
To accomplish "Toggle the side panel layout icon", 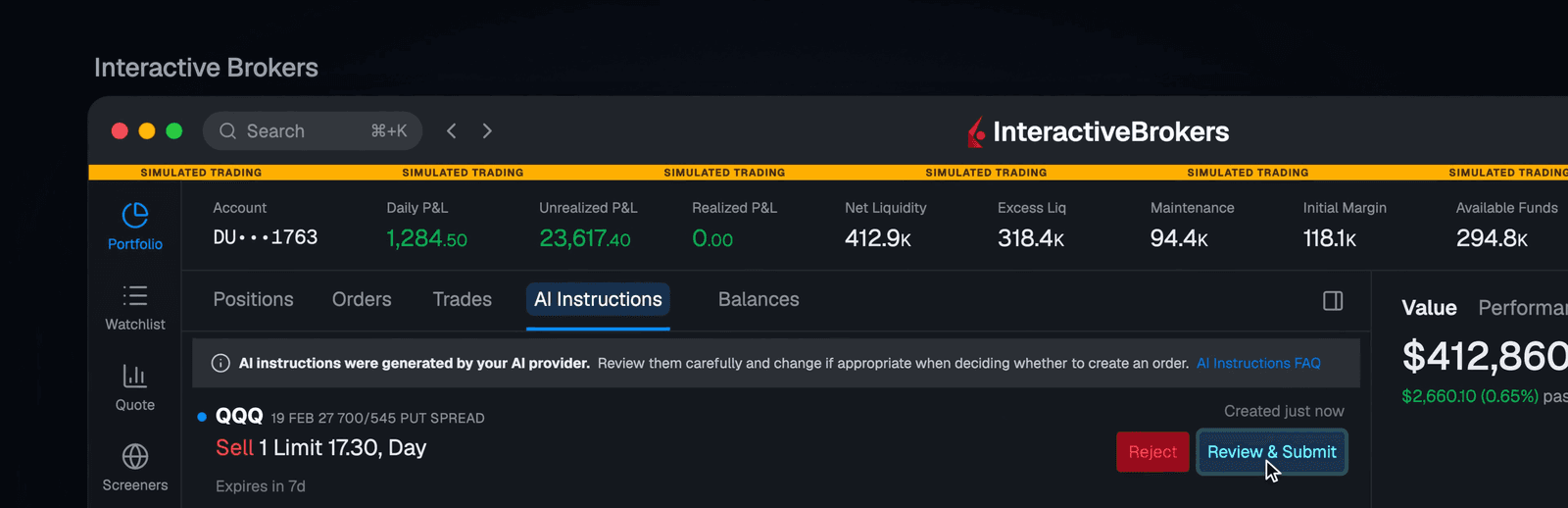I will coord(1333,301).
